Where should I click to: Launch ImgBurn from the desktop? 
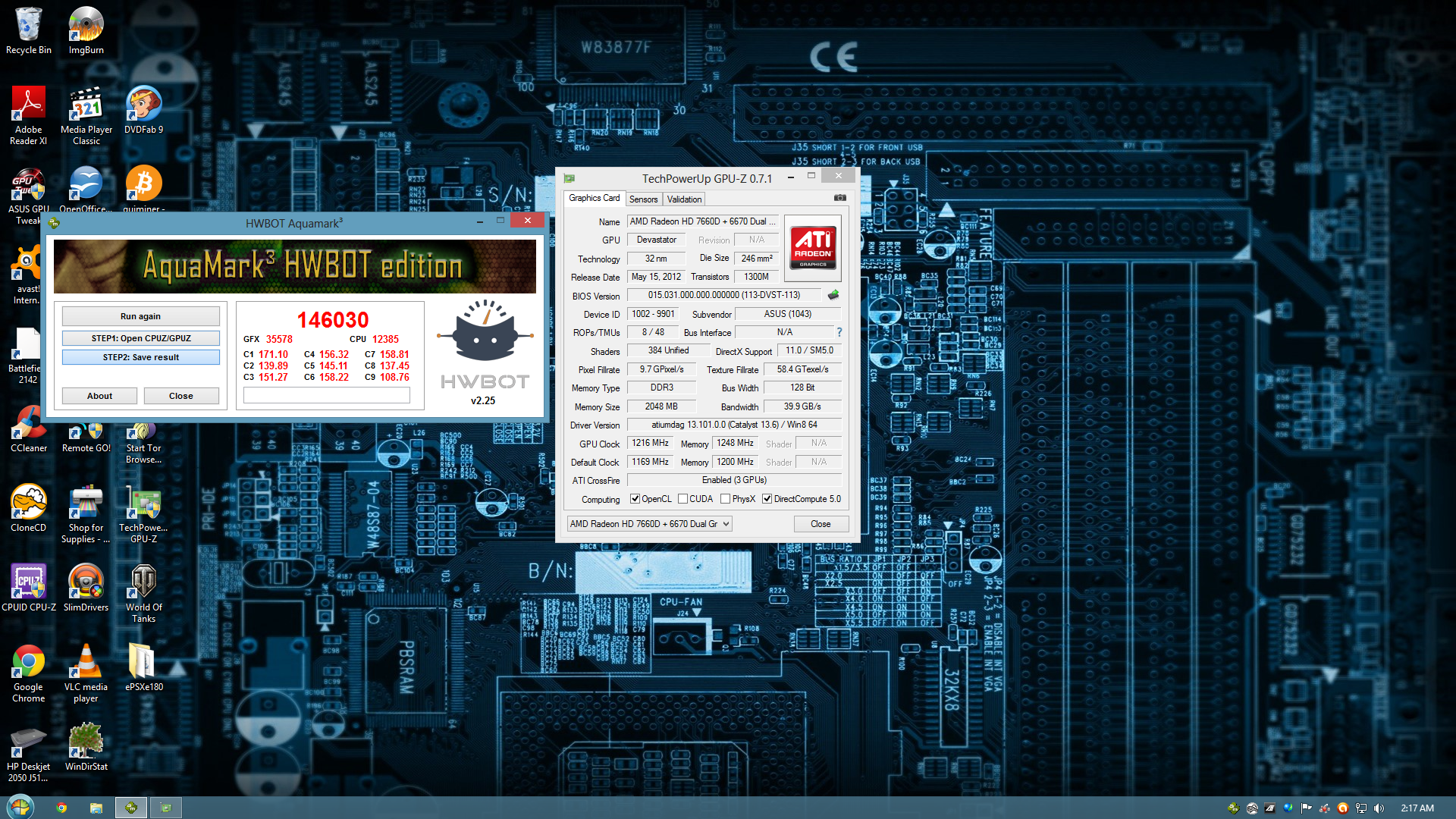point(86,30)
